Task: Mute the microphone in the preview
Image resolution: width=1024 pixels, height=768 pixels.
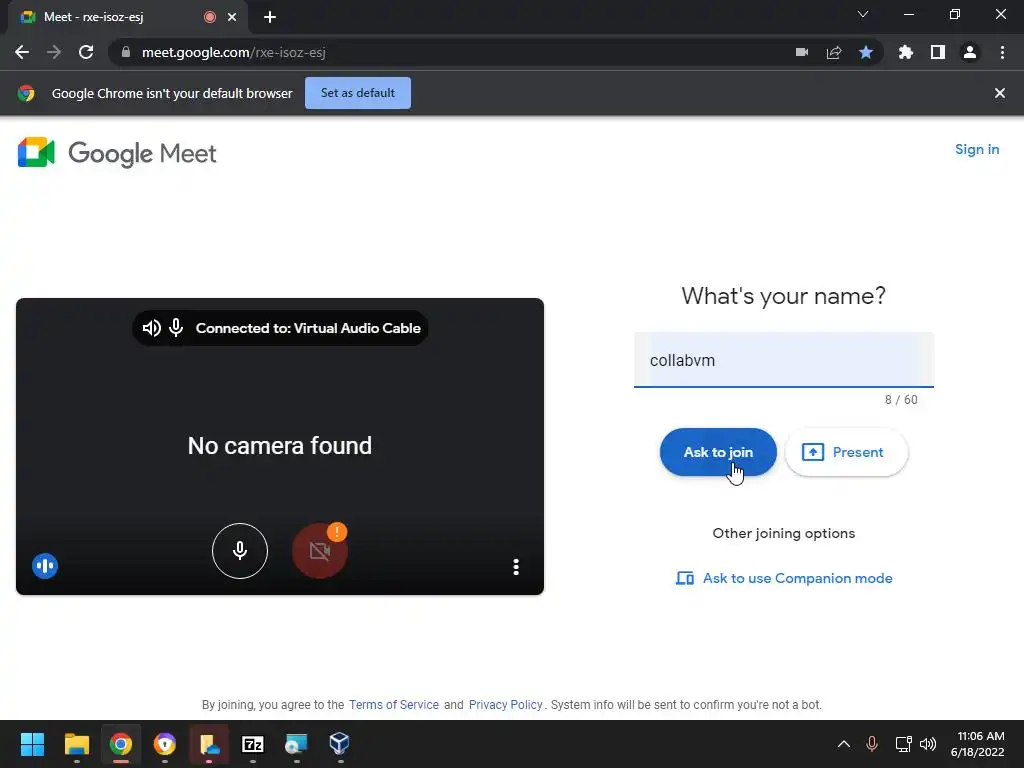Action: click(240, 551)
